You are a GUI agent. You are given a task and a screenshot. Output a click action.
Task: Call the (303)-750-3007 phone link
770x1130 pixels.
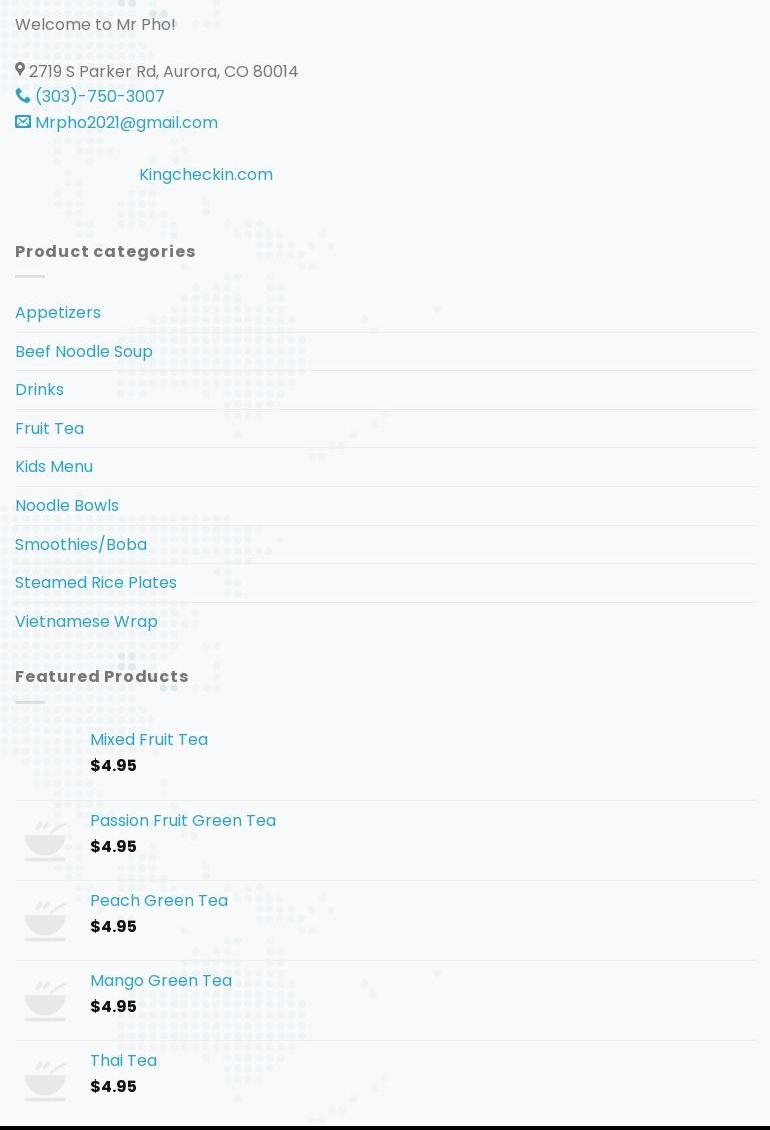[100, 96]
